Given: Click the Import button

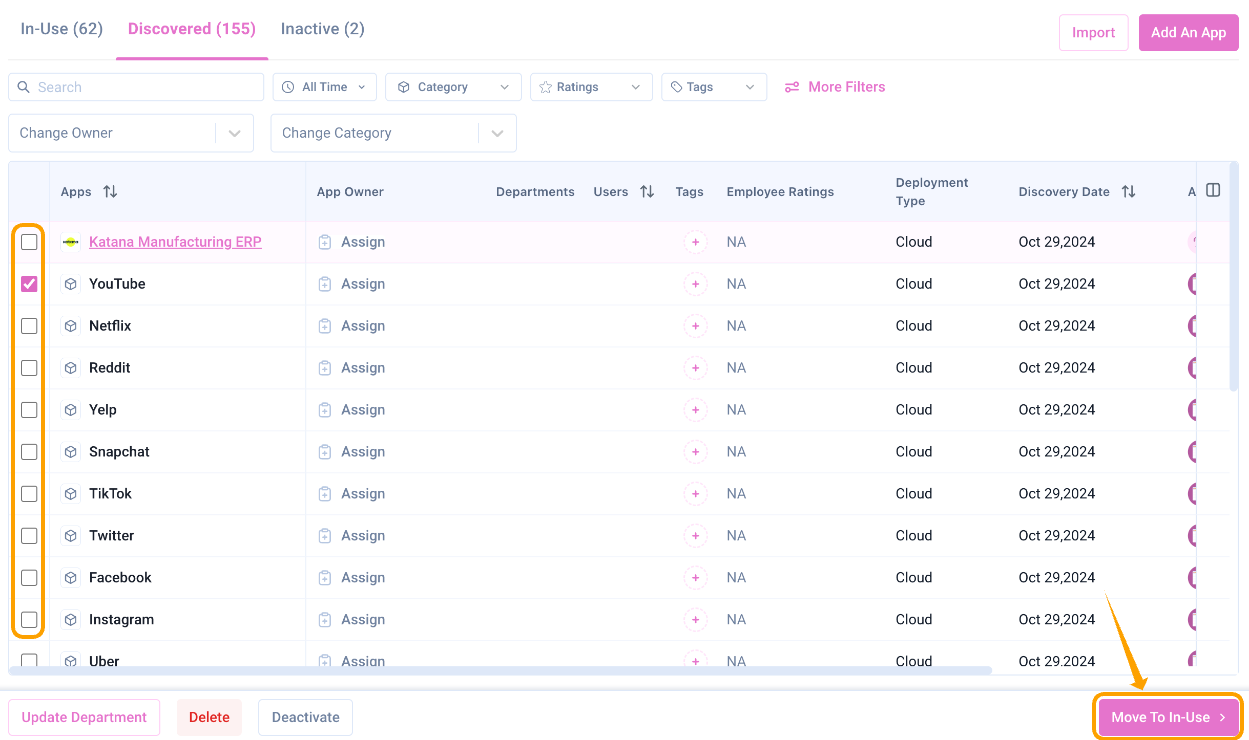Looking at the screenshot, I should [1094, 32].
